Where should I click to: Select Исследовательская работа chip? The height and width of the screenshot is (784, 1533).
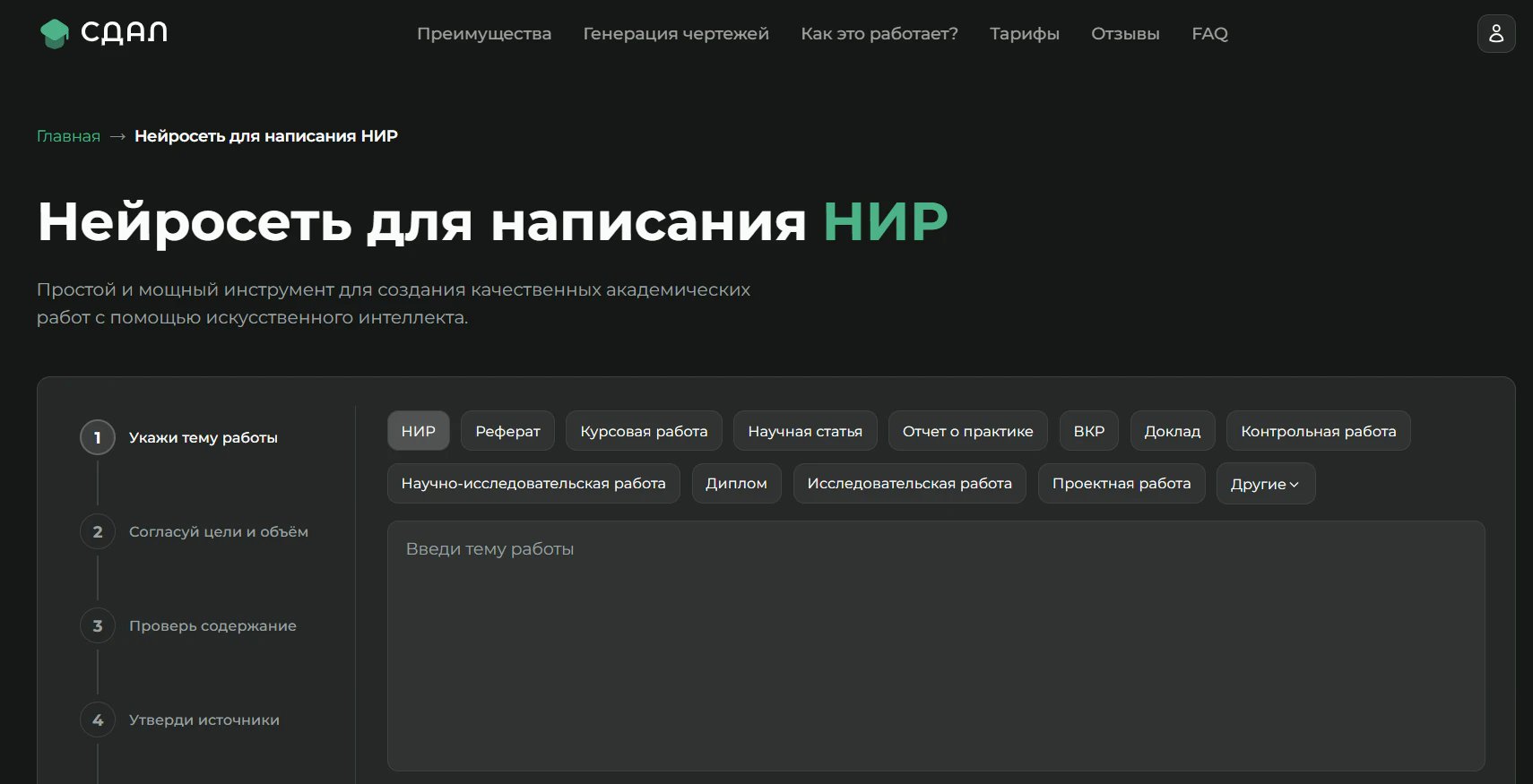pyautogui.click(x=909, y=484)
